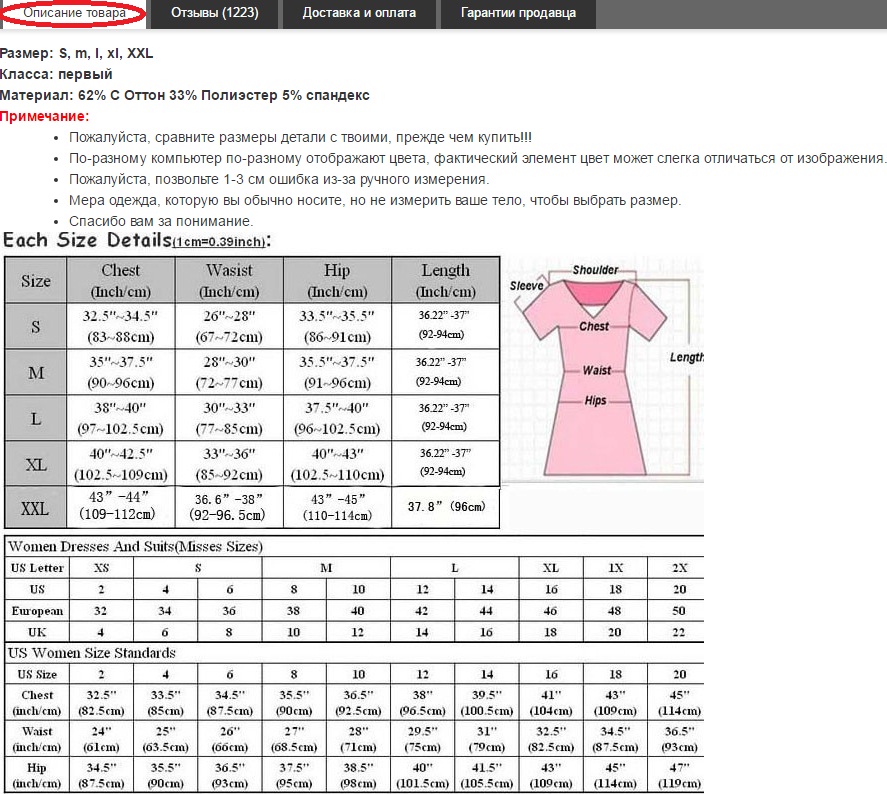887x794 pixels.
Task: Click the Shoulder label on dress diagram
Action: click(x=595, y=270)
